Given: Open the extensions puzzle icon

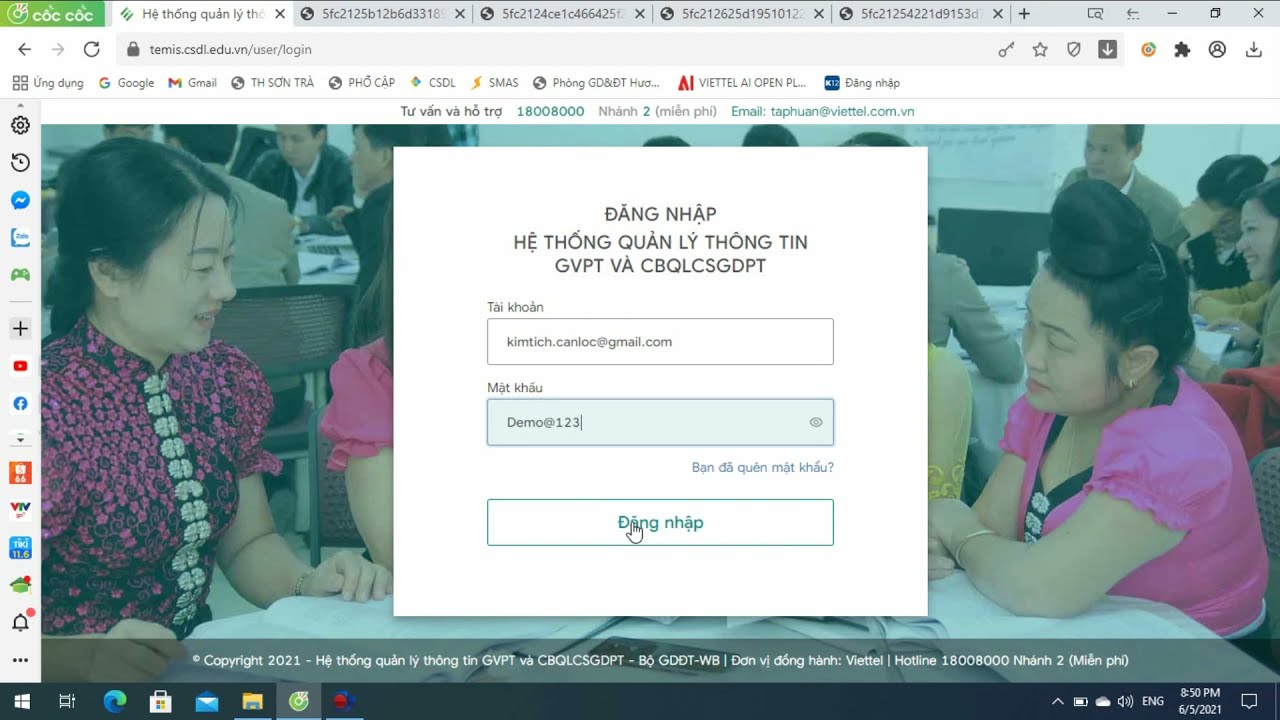Looking at the screenshot, I should (x=1182, y=49).
